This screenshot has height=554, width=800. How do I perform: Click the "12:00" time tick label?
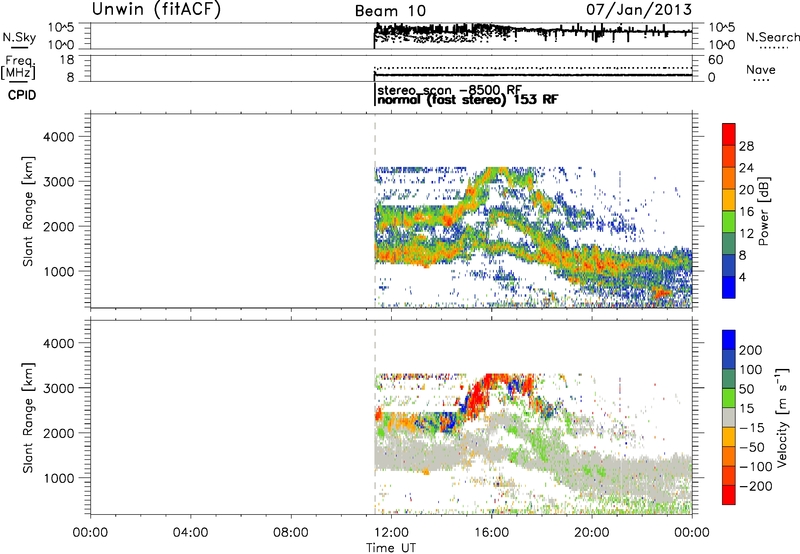pyautogui.click(x=391, y=533)
